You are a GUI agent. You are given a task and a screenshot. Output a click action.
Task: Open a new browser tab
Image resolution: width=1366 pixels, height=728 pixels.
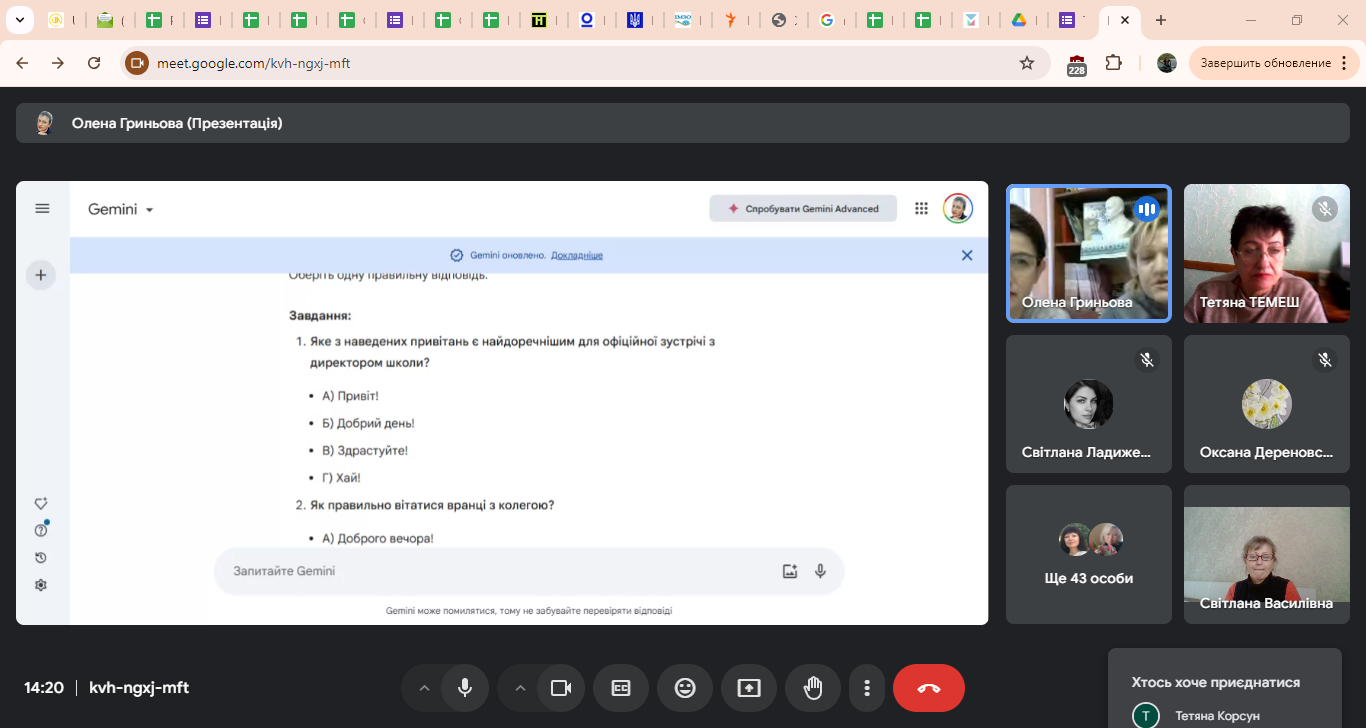tap(1161, 20)
